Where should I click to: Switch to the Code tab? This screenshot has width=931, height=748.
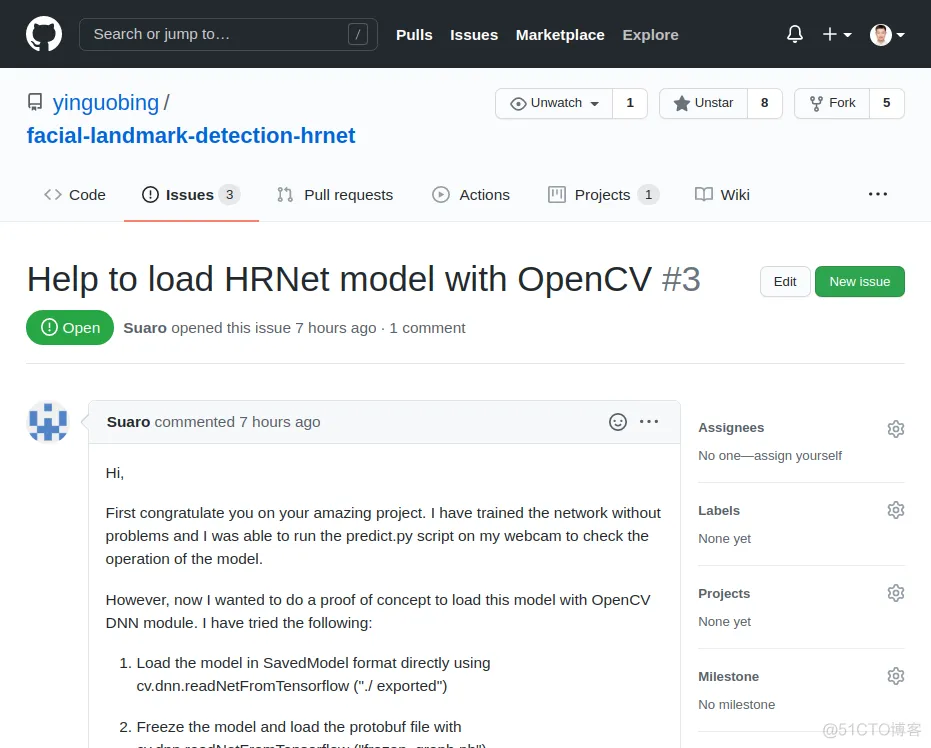[74, 195]
